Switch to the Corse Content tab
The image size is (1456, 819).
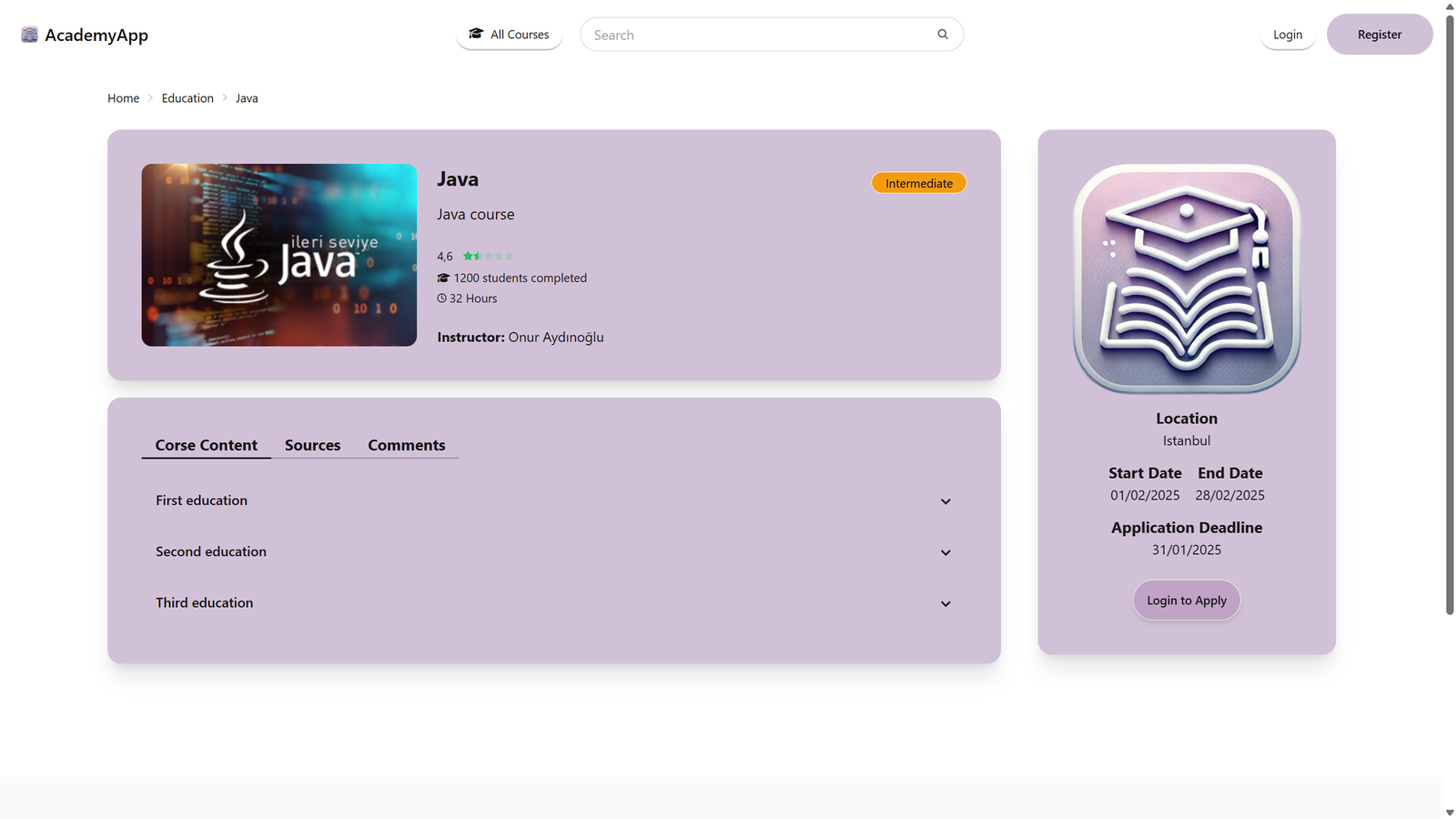[x=207, y=445]
